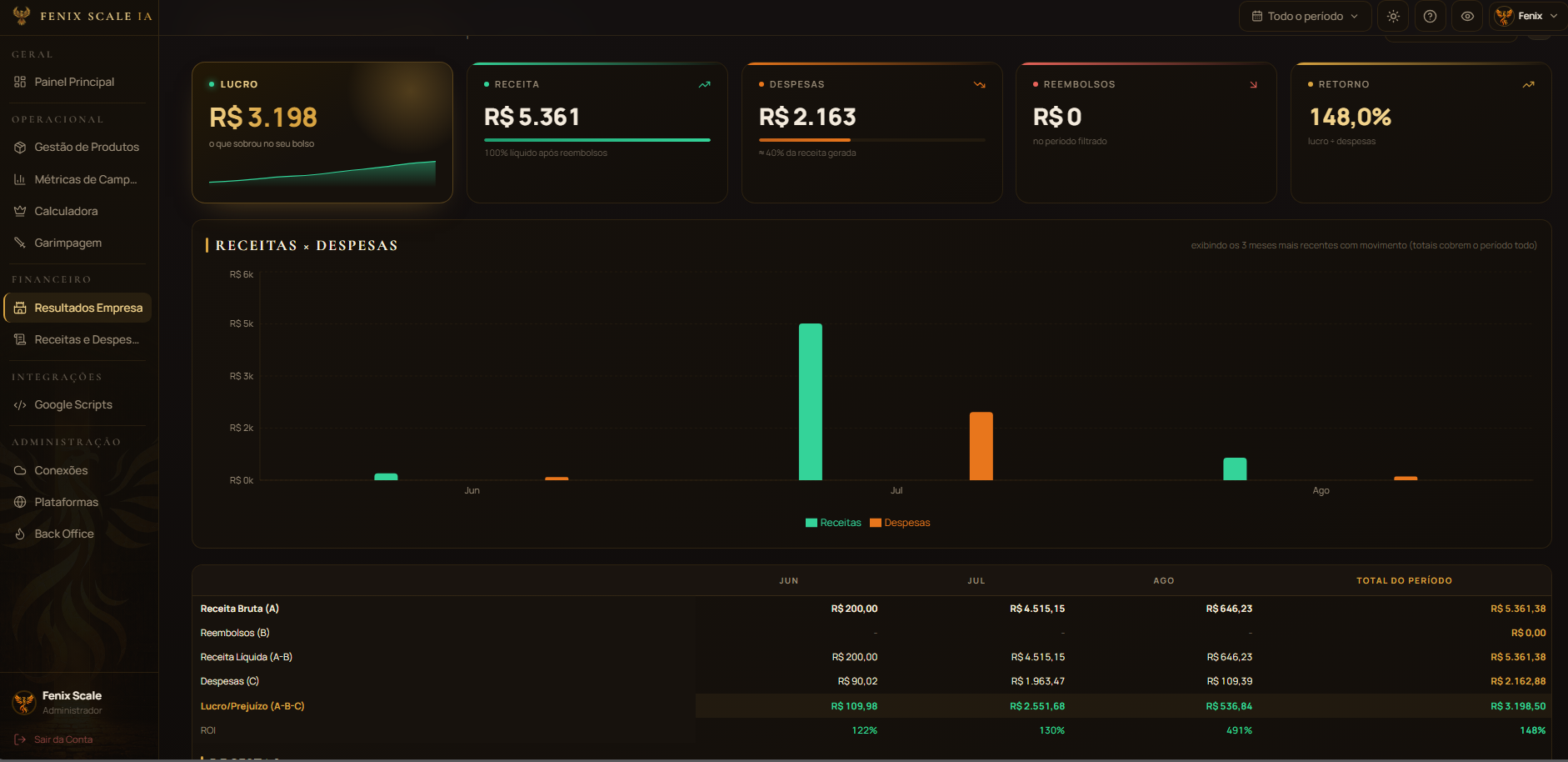Click the Google Scripts code icon
The height and width of the screenshot is (762, 1568).
coord(20,404)
